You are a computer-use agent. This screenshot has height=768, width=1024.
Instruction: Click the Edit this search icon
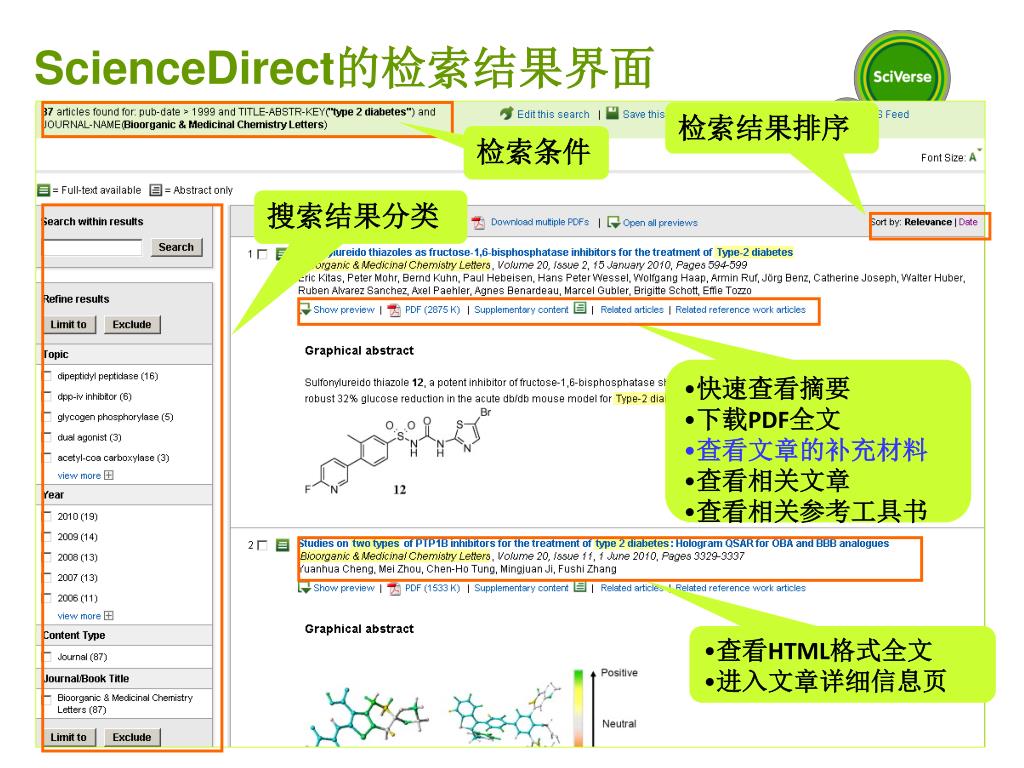point(507,114)
